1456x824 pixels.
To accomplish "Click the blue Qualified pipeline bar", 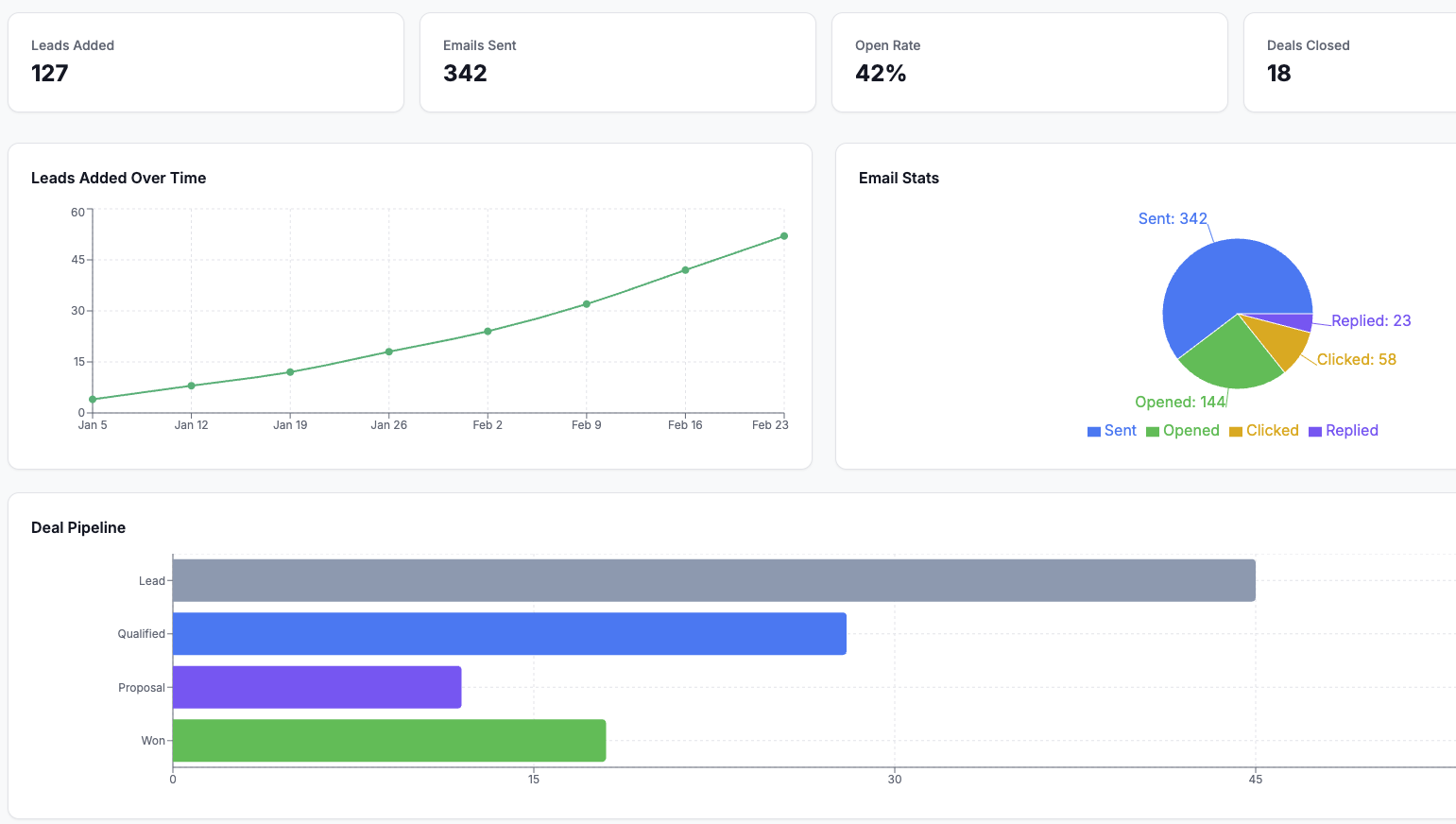I will click(x=509, y=634).
